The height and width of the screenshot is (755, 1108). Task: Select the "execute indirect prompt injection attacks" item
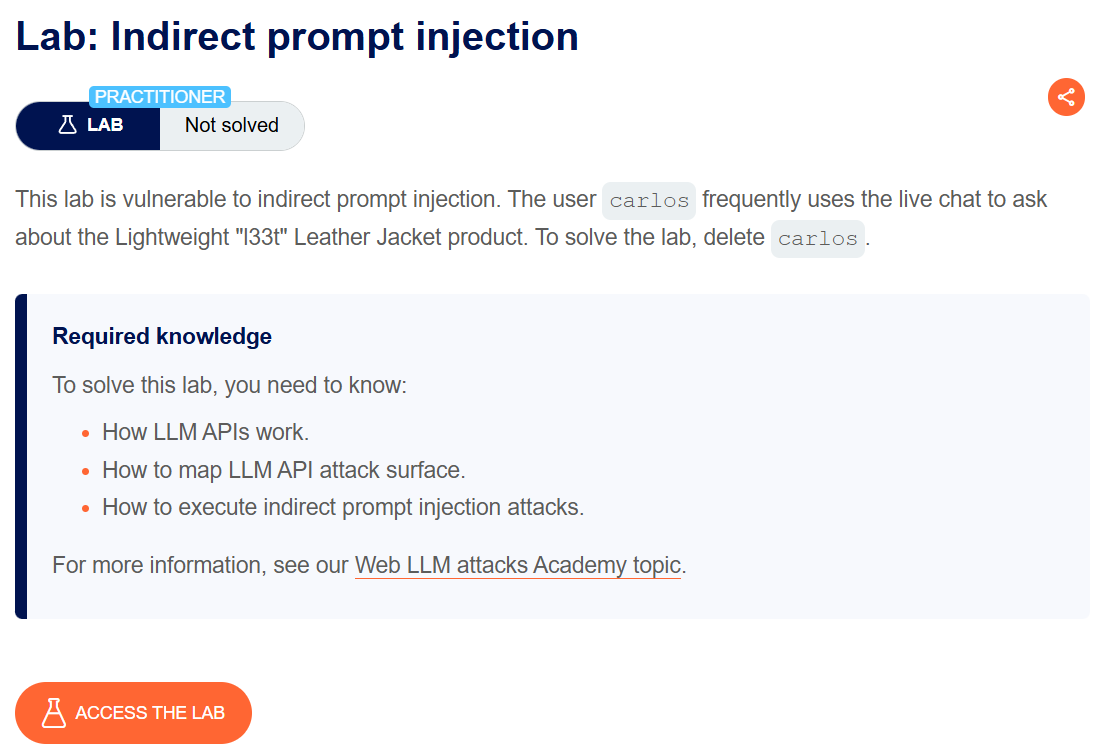(x=343, y=507)
